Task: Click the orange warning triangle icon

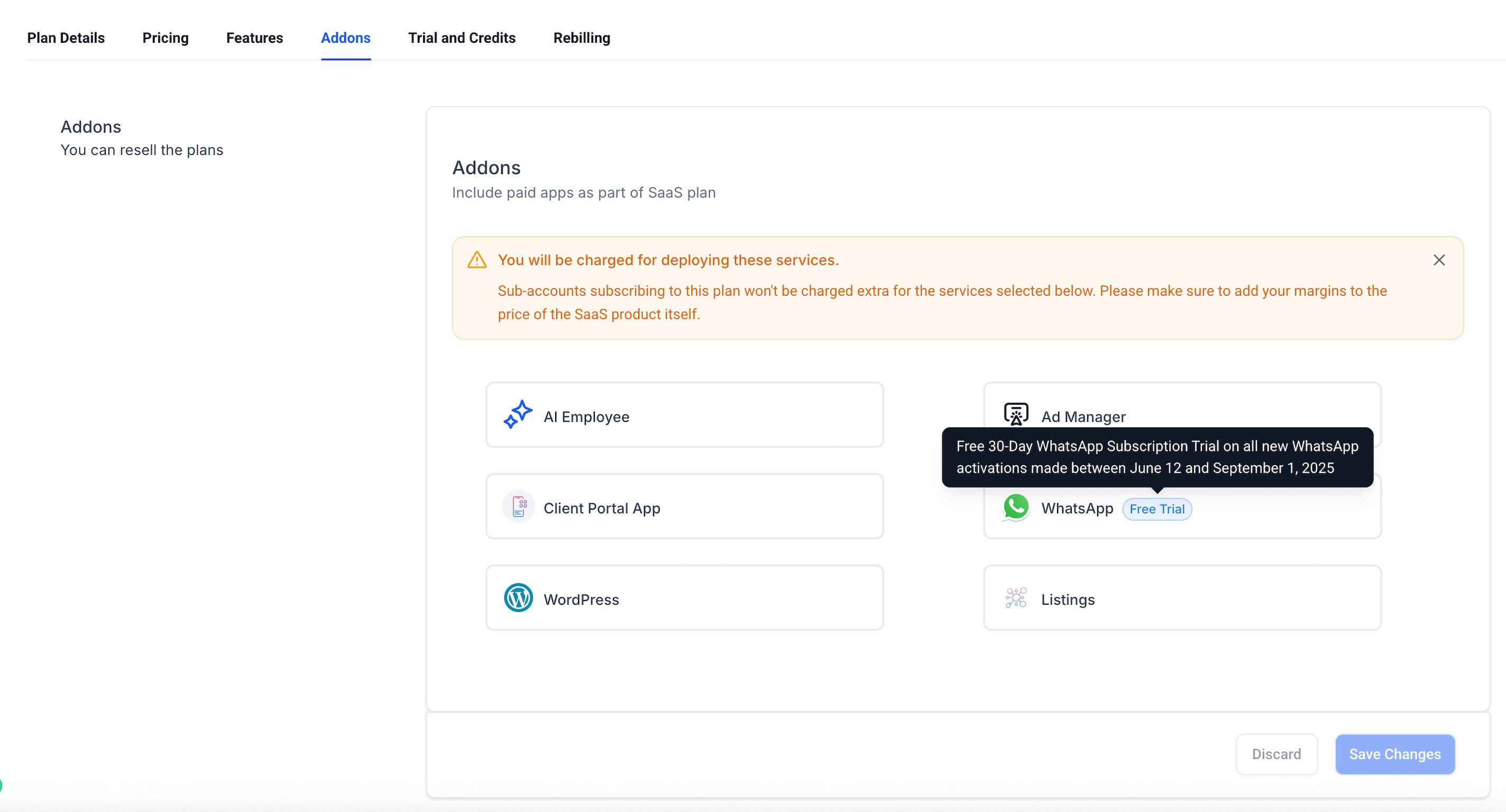Action: tap(477, 260)
